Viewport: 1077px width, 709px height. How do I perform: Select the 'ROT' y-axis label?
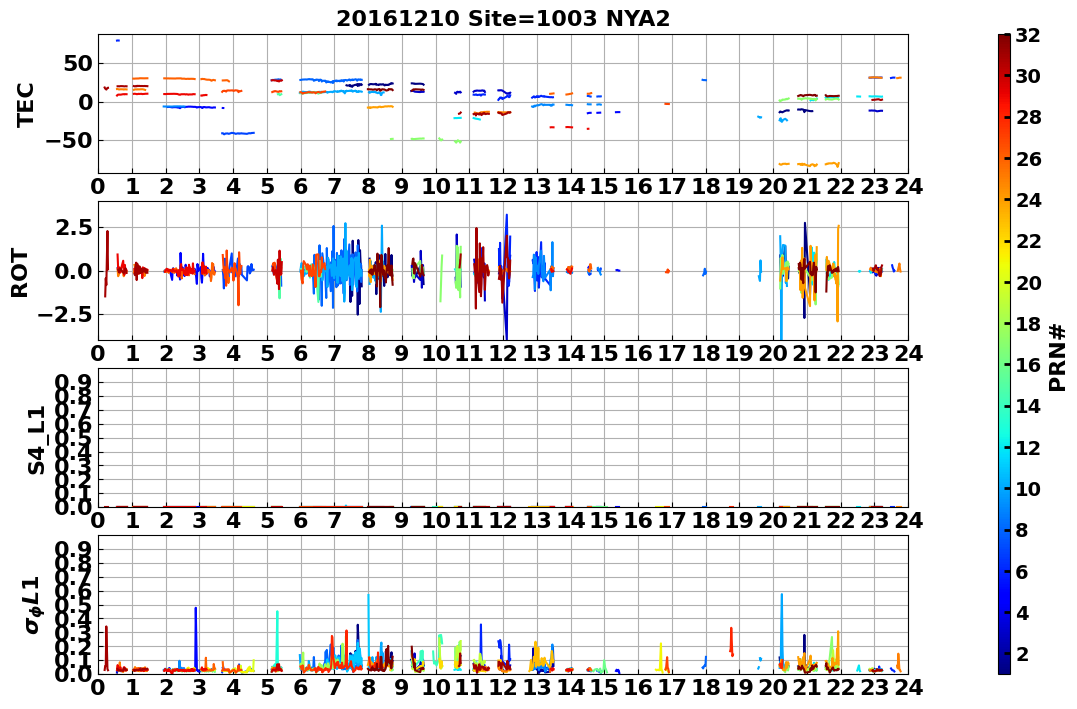[20, 273]
